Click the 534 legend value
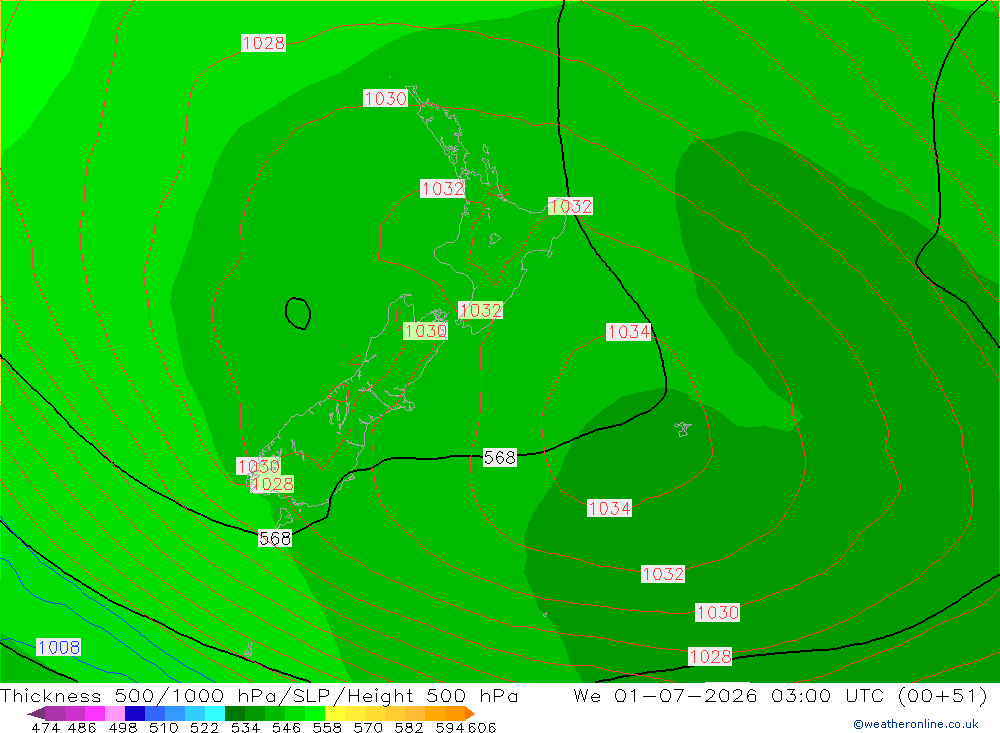This screenshot has width=1000, height=733. pos(246,727)
